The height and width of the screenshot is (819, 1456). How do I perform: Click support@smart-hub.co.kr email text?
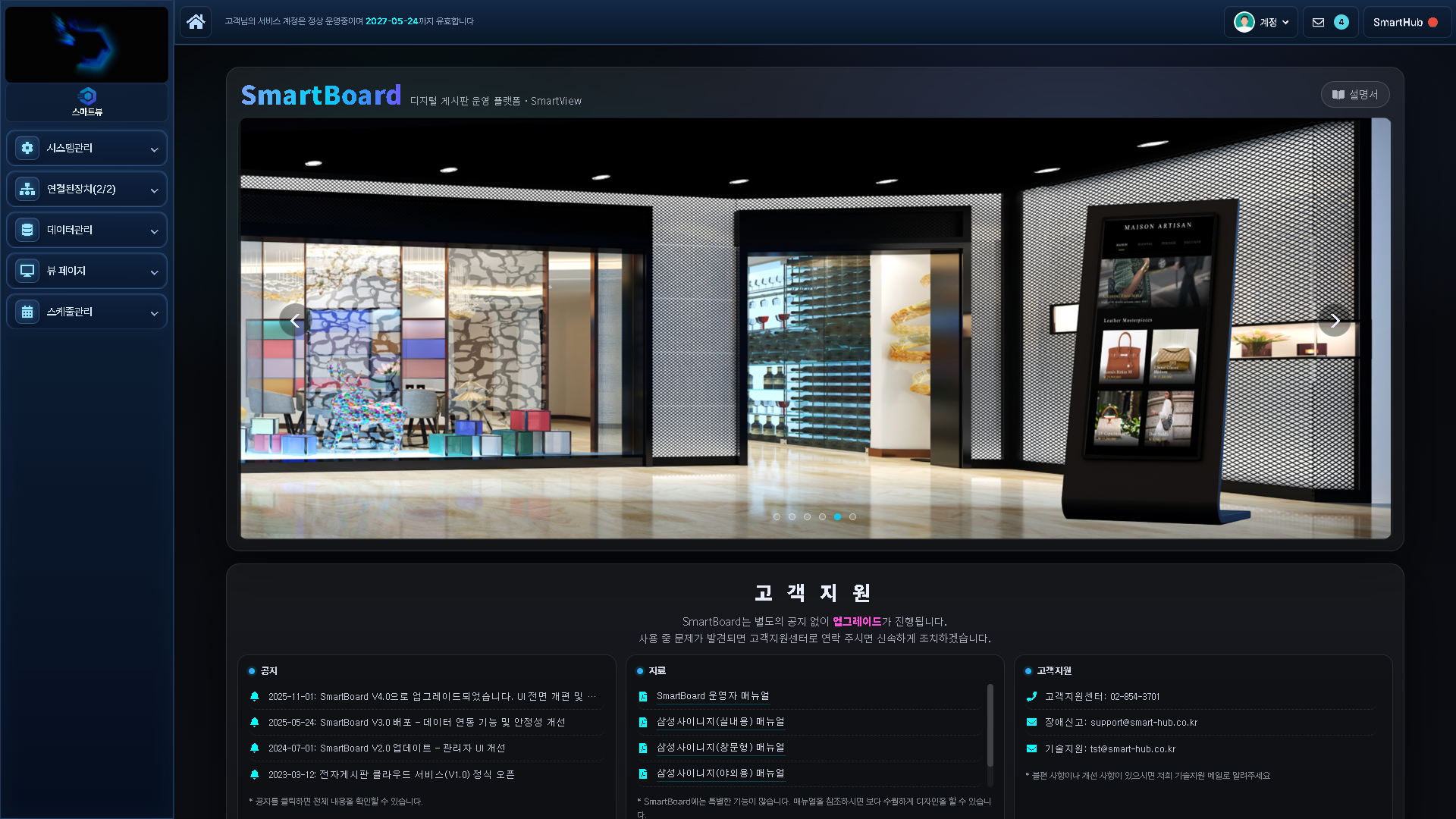(x=1144, y=722)
